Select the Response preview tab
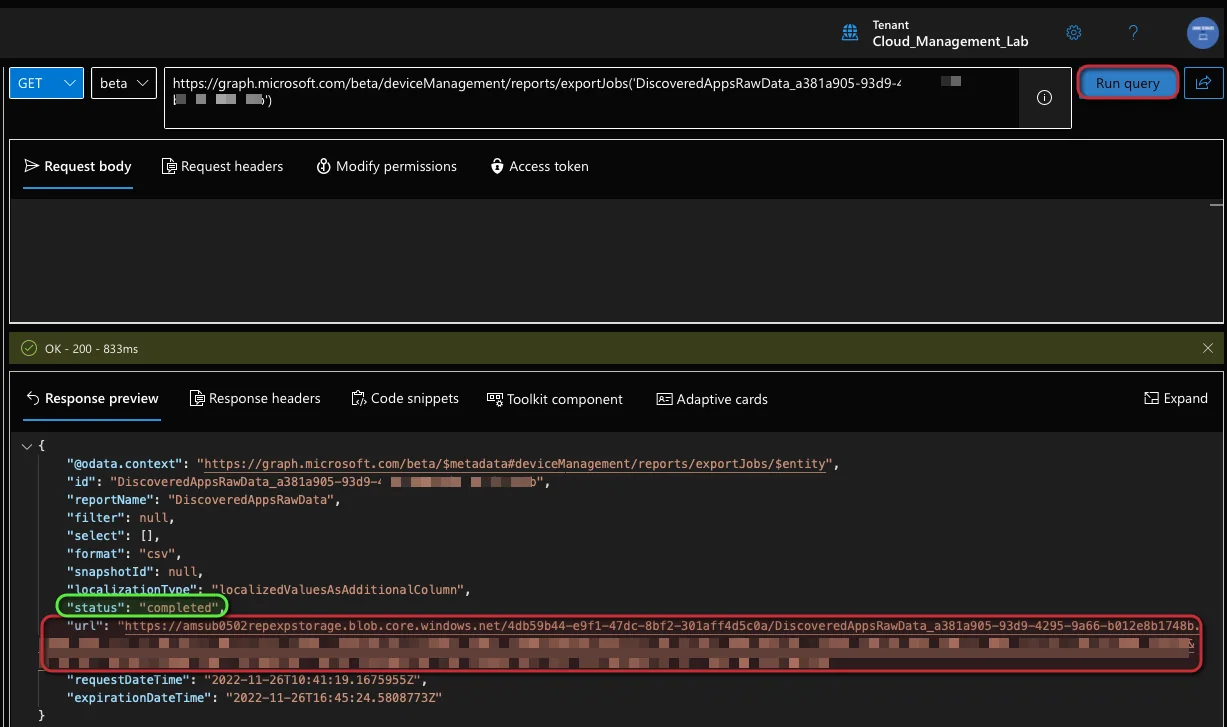This screenshot has height=727, width=1227. click(92, 398)
